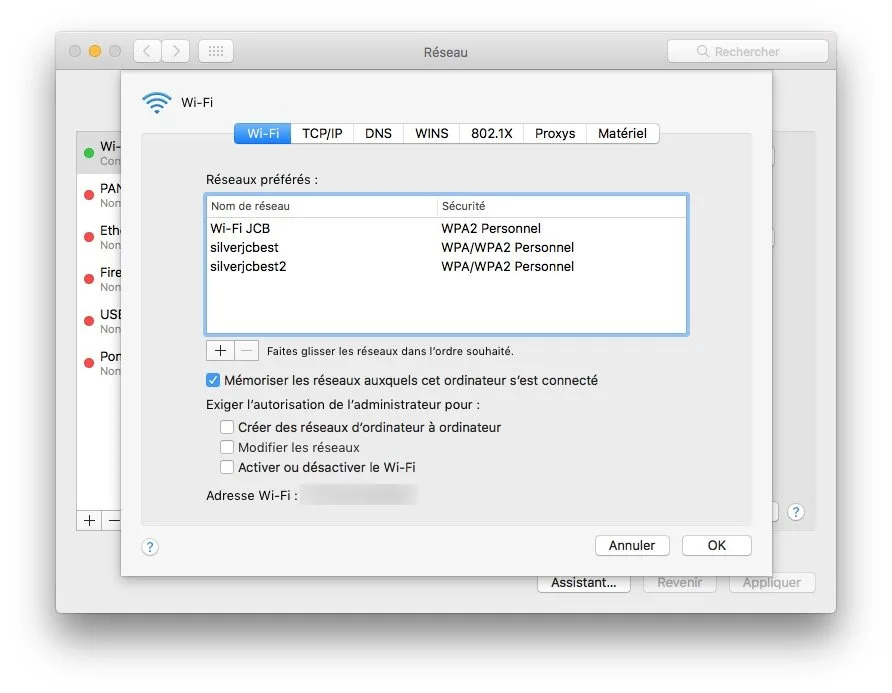Select the silverjcbest2 network row
This screenshot has width=892, height=693.
447,266
